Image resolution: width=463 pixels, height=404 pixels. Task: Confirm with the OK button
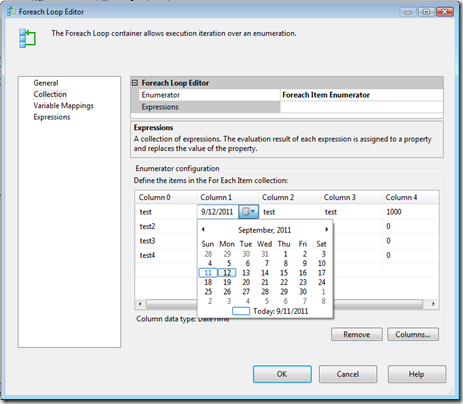(x=282, y=374)
